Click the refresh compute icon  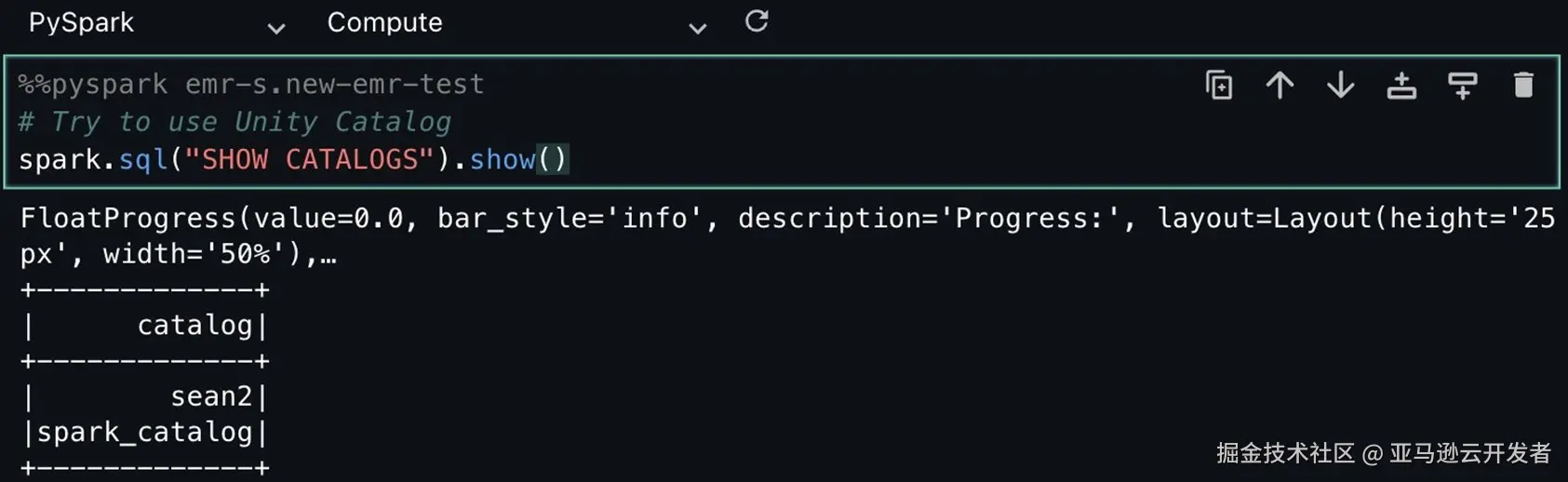757,21
